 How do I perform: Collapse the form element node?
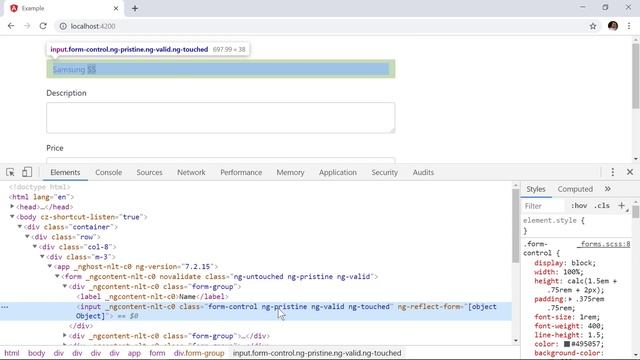coord(57,276)
